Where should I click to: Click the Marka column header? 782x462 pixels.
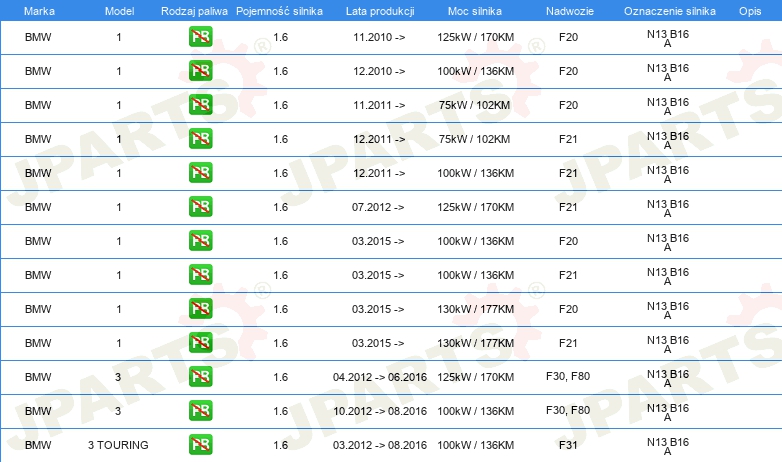coord(39,11)
